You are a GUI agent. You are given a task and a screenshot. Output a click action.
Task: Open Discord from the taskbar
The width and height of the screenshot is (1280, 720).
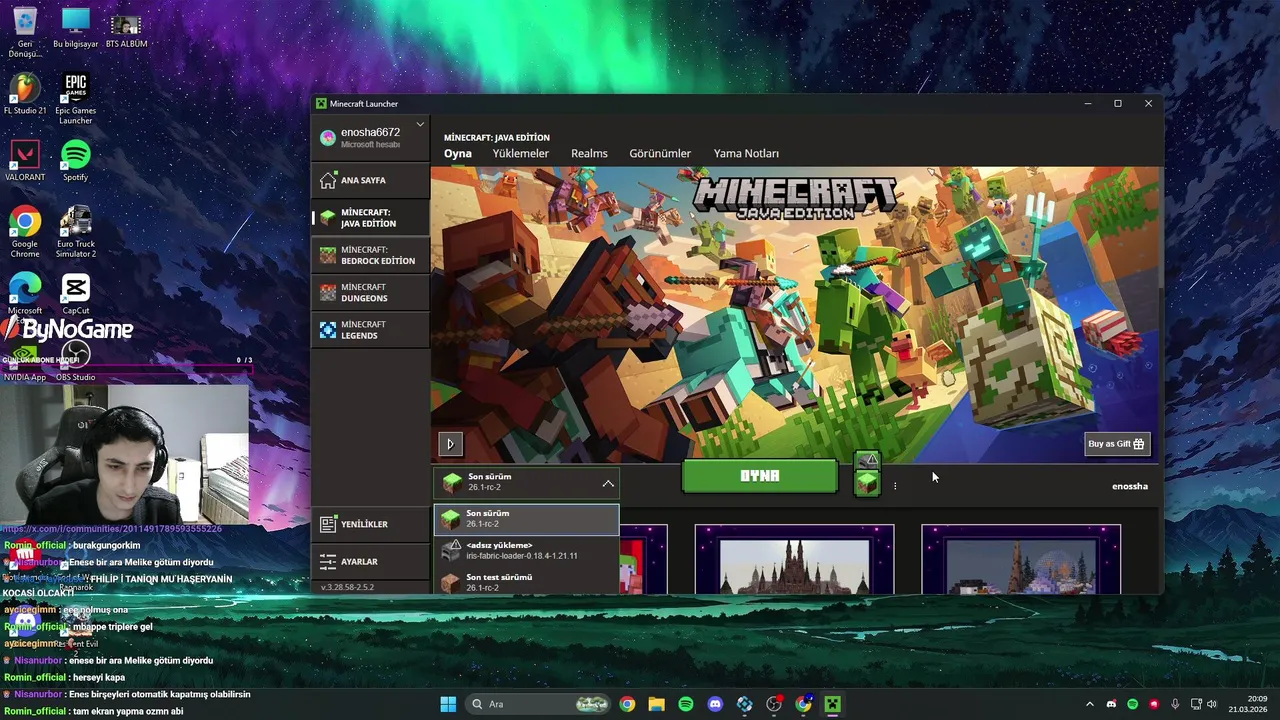pos(715,704)
